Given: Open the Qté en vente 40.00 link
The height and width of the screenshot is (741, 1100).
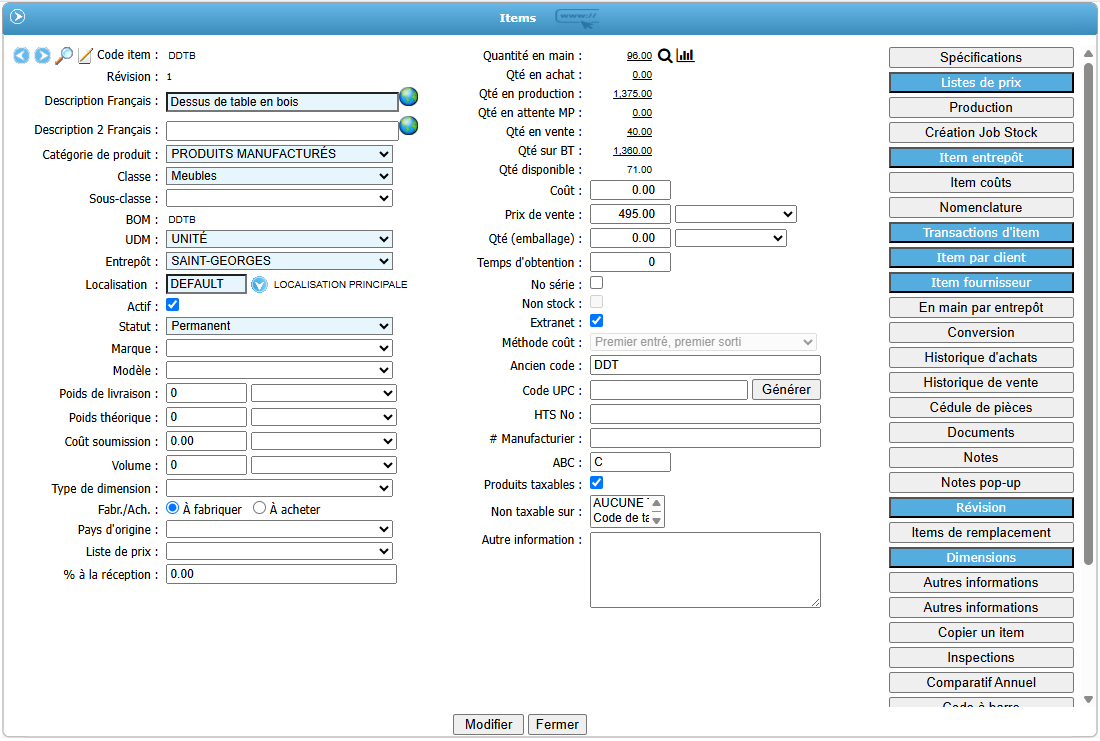Looking at the screenshot, I should point(639,131).
